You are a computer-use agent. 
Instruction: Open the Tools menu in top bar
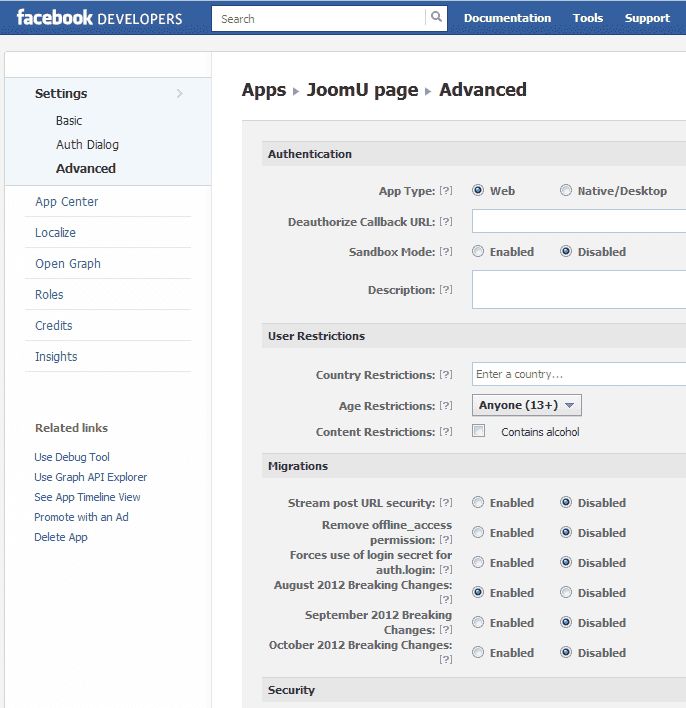pyautogui.click(x=588, y=18)
